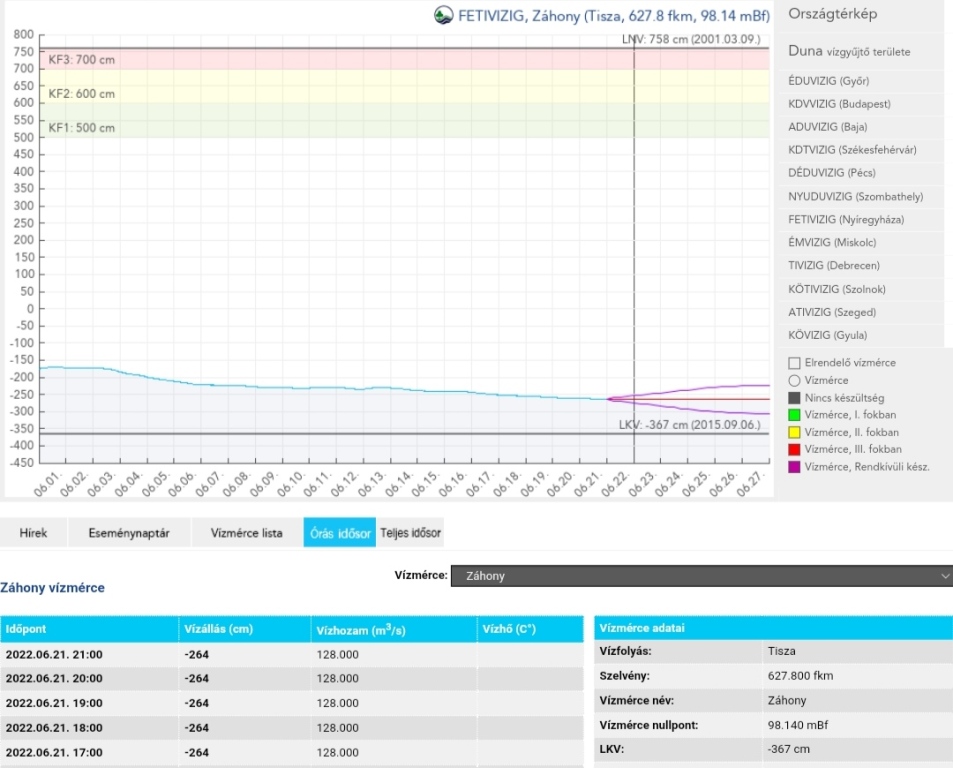Viewport: 953px width, 768px height.
Task: Click the Vízmérce circle legend icon
Action: (x=795, y=380)
